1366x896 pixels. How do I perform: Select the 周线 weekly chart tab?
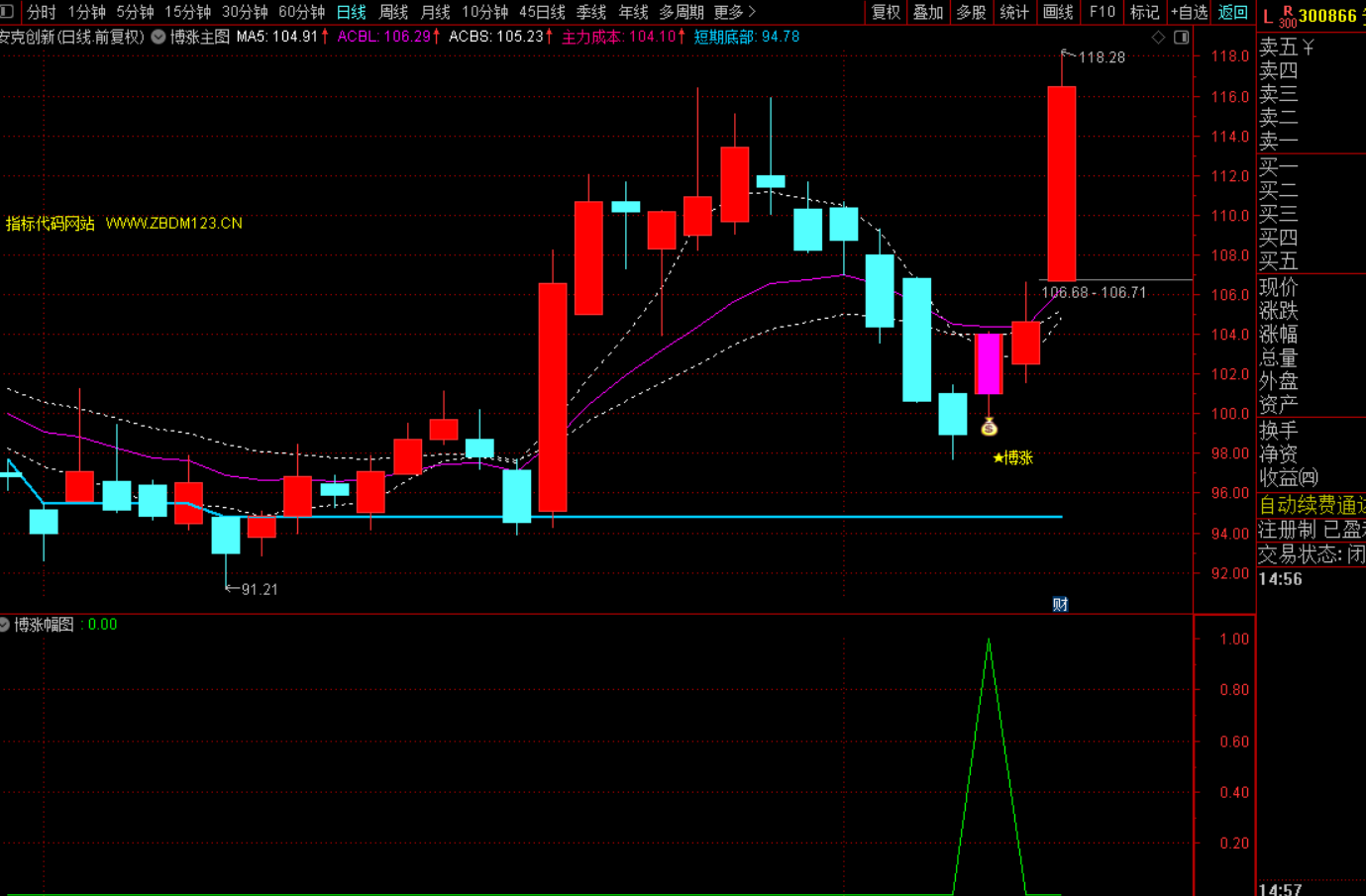(393, 12)
